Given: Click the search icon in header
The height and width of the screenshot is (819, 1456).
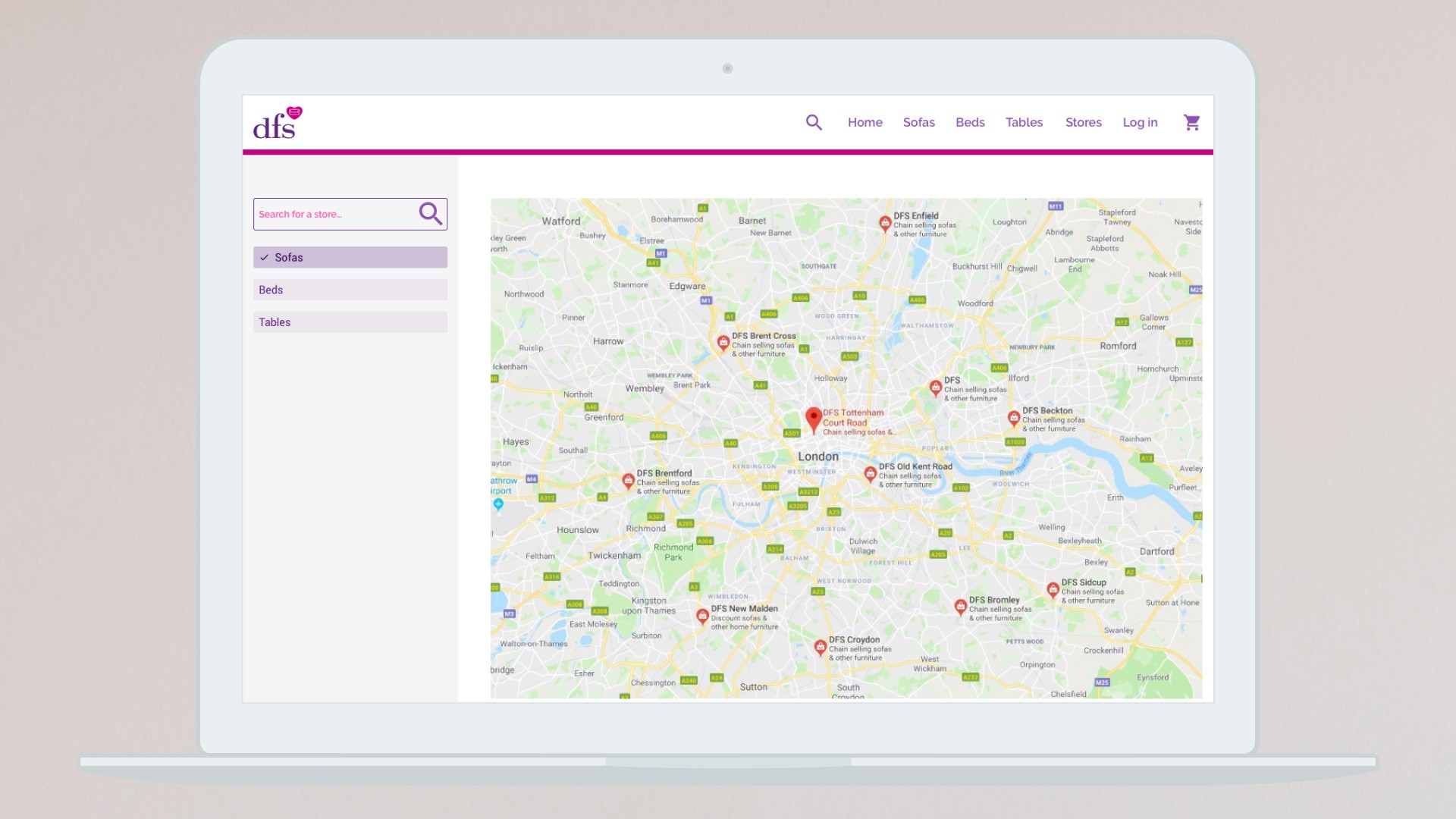Looking at the screenshot, I should tap(814, 122).
